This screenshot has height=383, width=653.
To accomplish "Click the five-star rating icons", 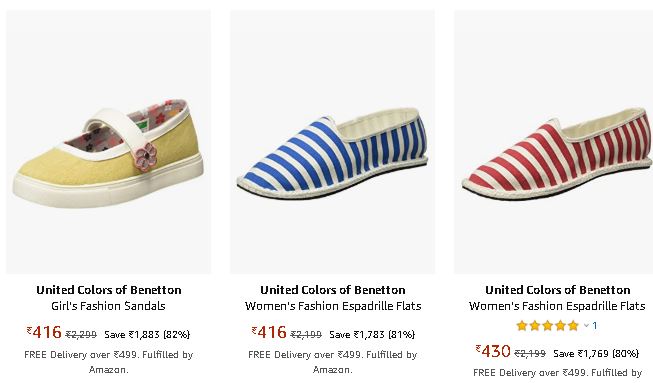I will click(547, 326).
